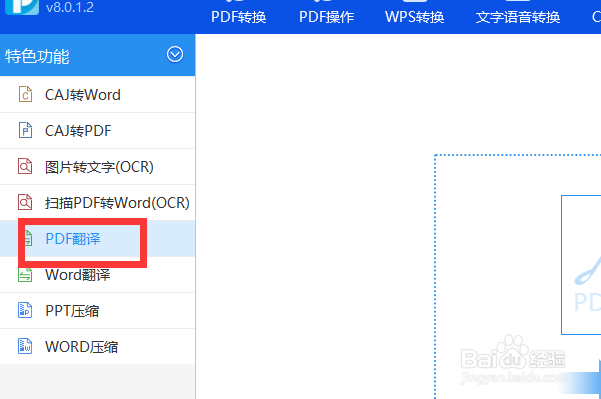Open the PDF转换 tab
The width and height of the screenshot is (601, 399).
(x=238, y=17)
